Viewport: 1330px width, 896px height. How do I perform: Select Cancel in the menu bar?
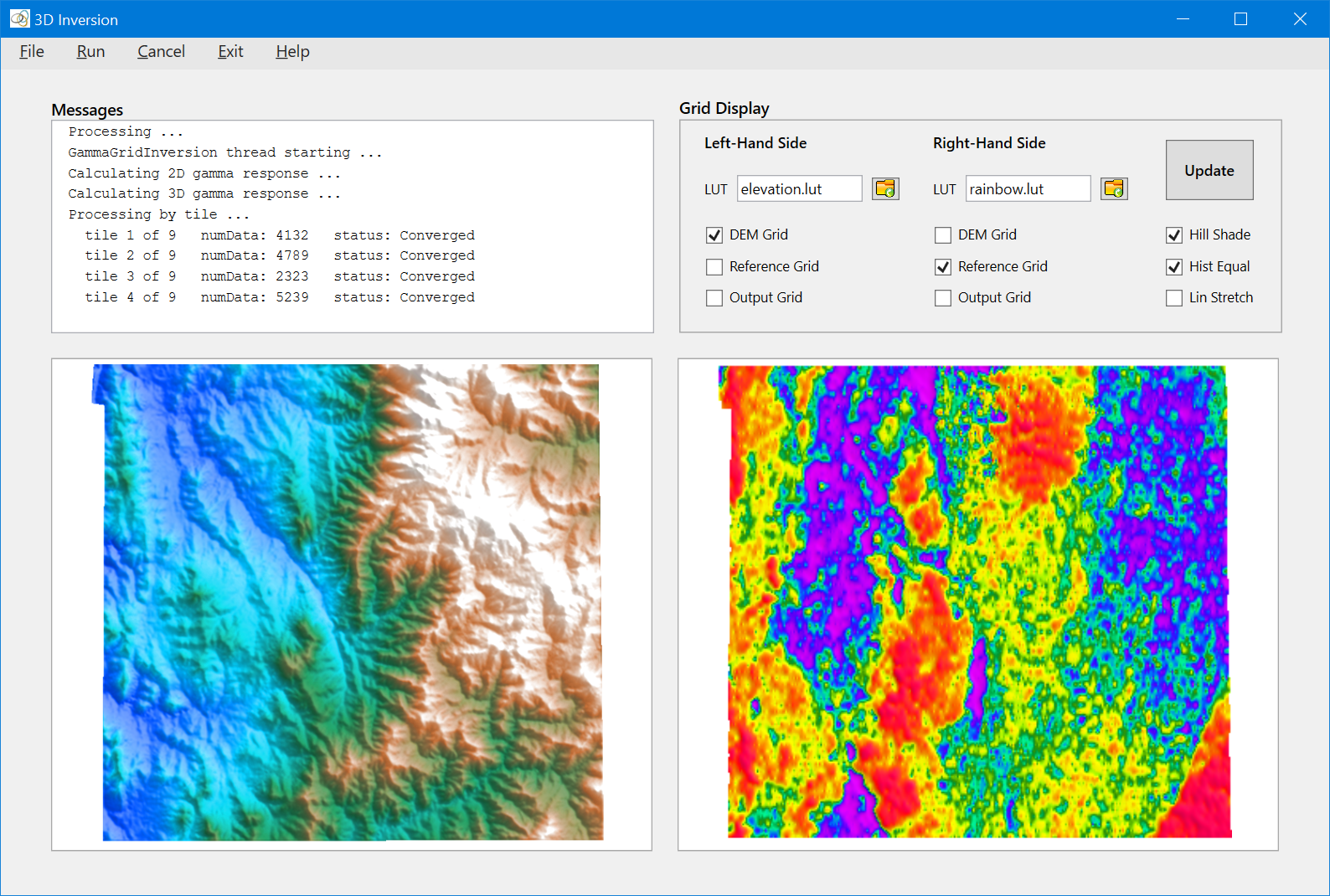(x=161, y=52)
